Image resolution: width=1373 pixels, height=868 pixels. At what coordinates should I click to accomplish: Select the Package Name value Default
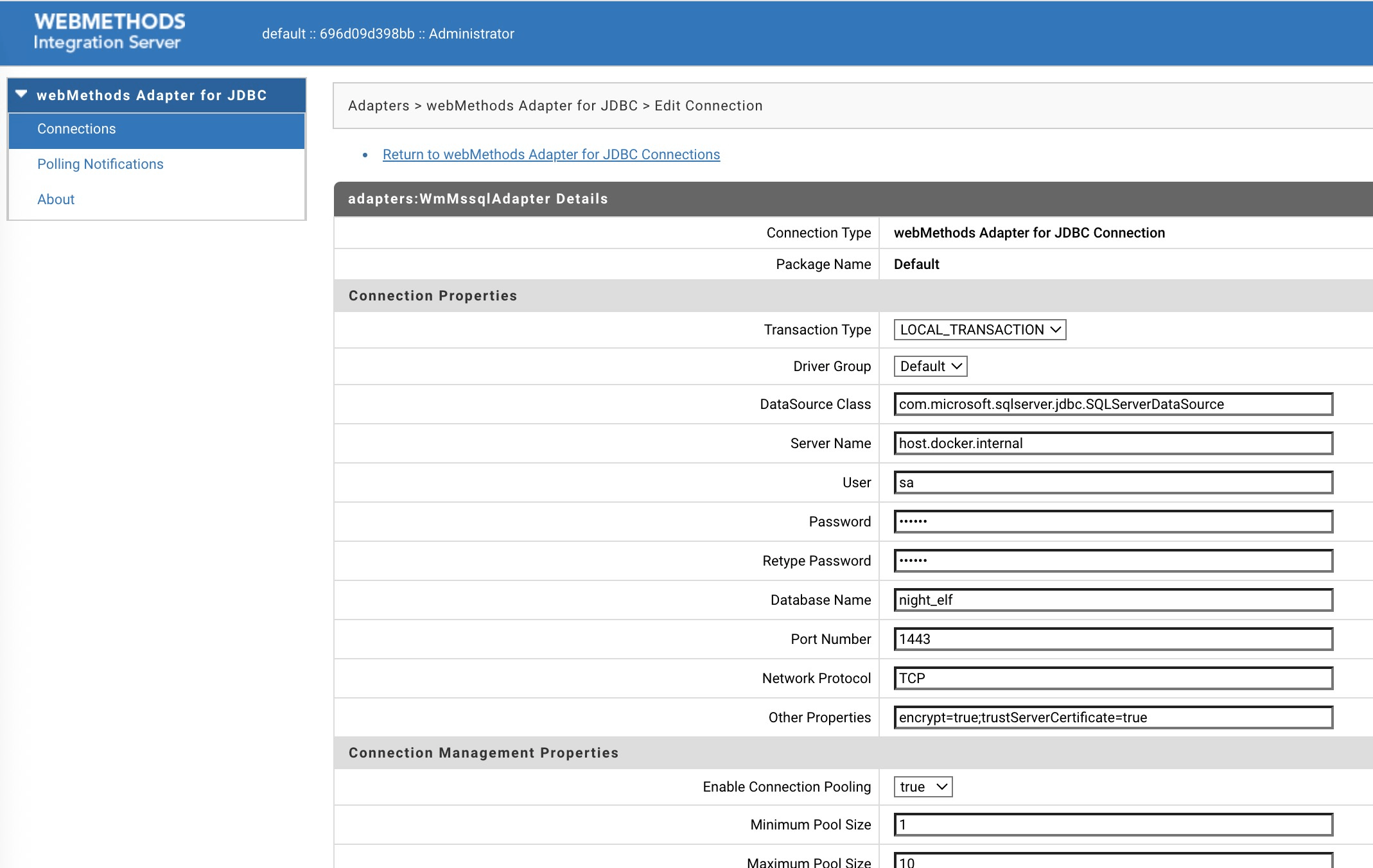pyautogui.click(x=916, y=265)
